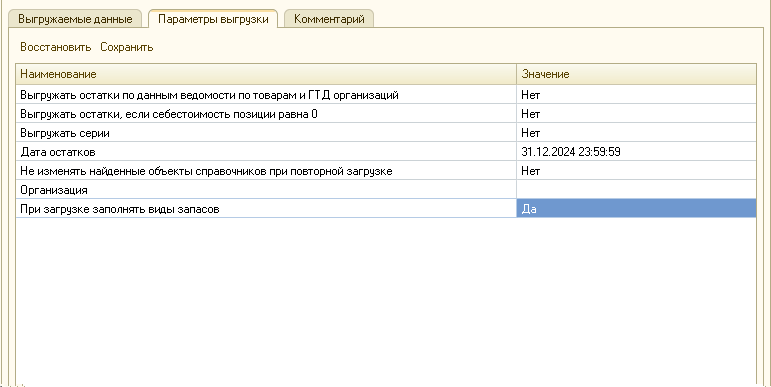This screenshot has height=387, width=771.
Task: Open the Комментарий tab
Action: coord(329,19)
